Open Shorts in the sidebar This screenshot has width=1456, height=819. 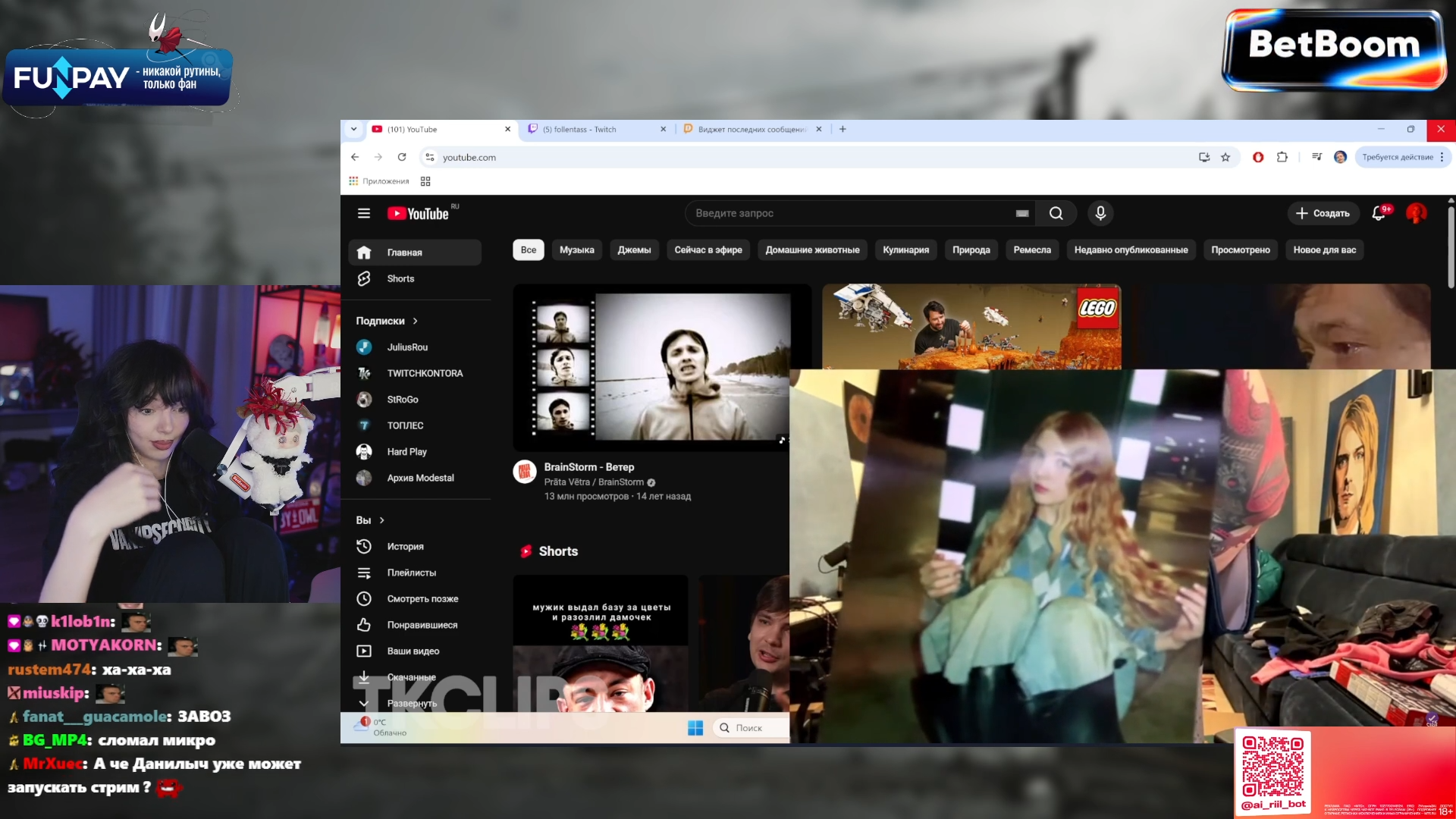(400, 279)
